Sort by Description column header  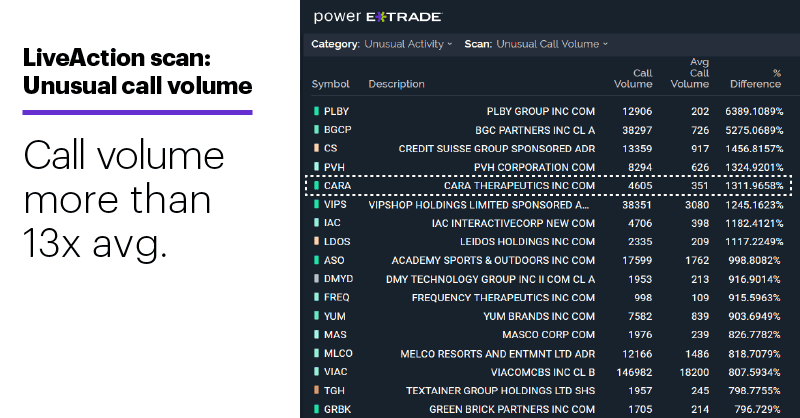(x=396, y=84)
